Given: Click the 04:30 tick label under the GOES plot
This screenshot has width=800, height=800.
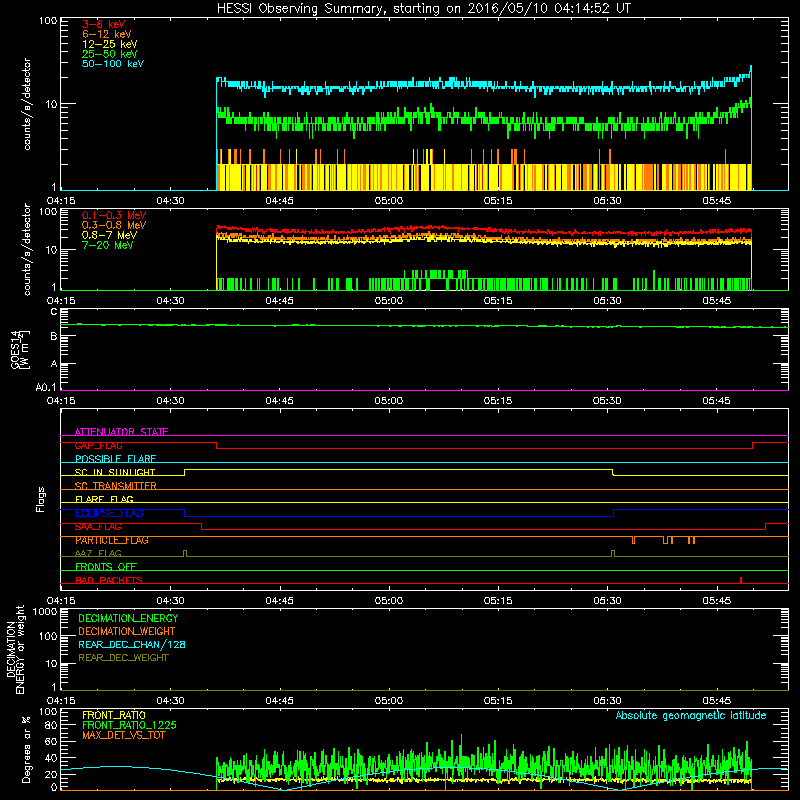Looking at the screenshot, I should [x=170, y=401].
